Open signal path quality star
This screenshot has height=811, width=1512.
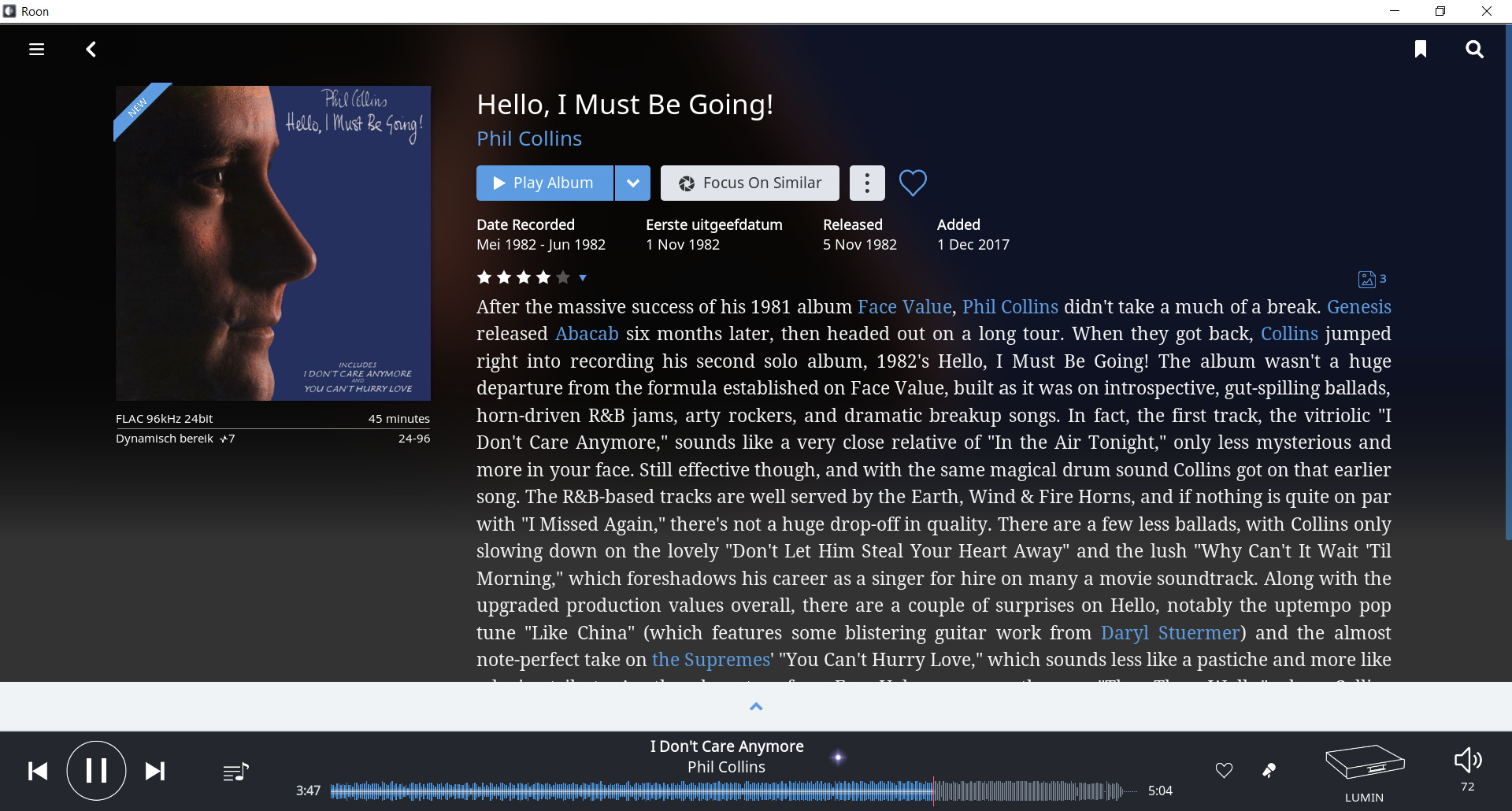pyautogui.click(x=838, y=757)
